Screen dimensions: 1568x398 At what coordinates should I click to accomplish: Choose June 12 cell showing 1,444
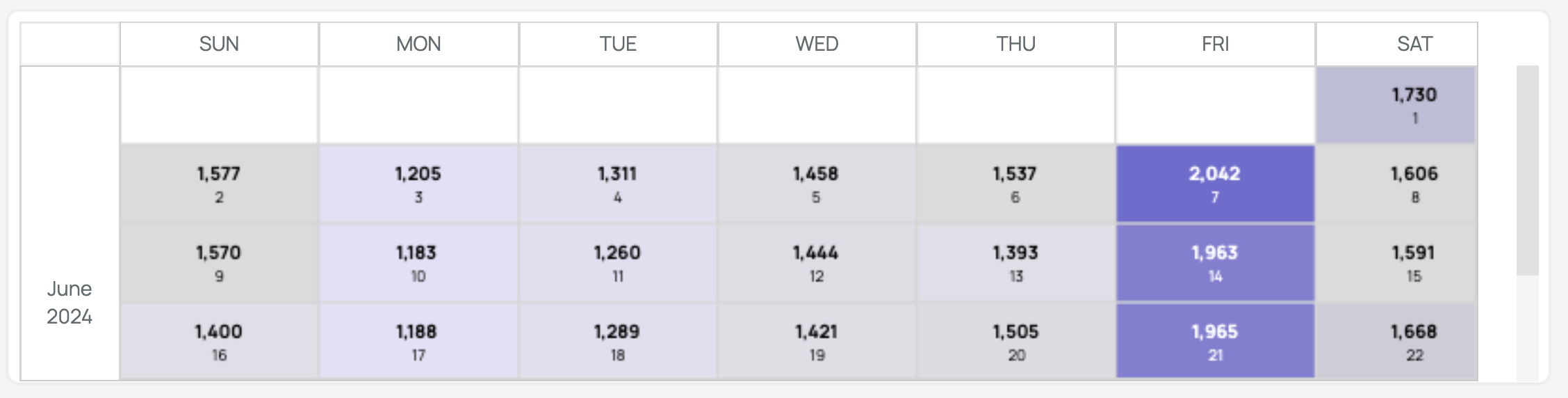817,263
